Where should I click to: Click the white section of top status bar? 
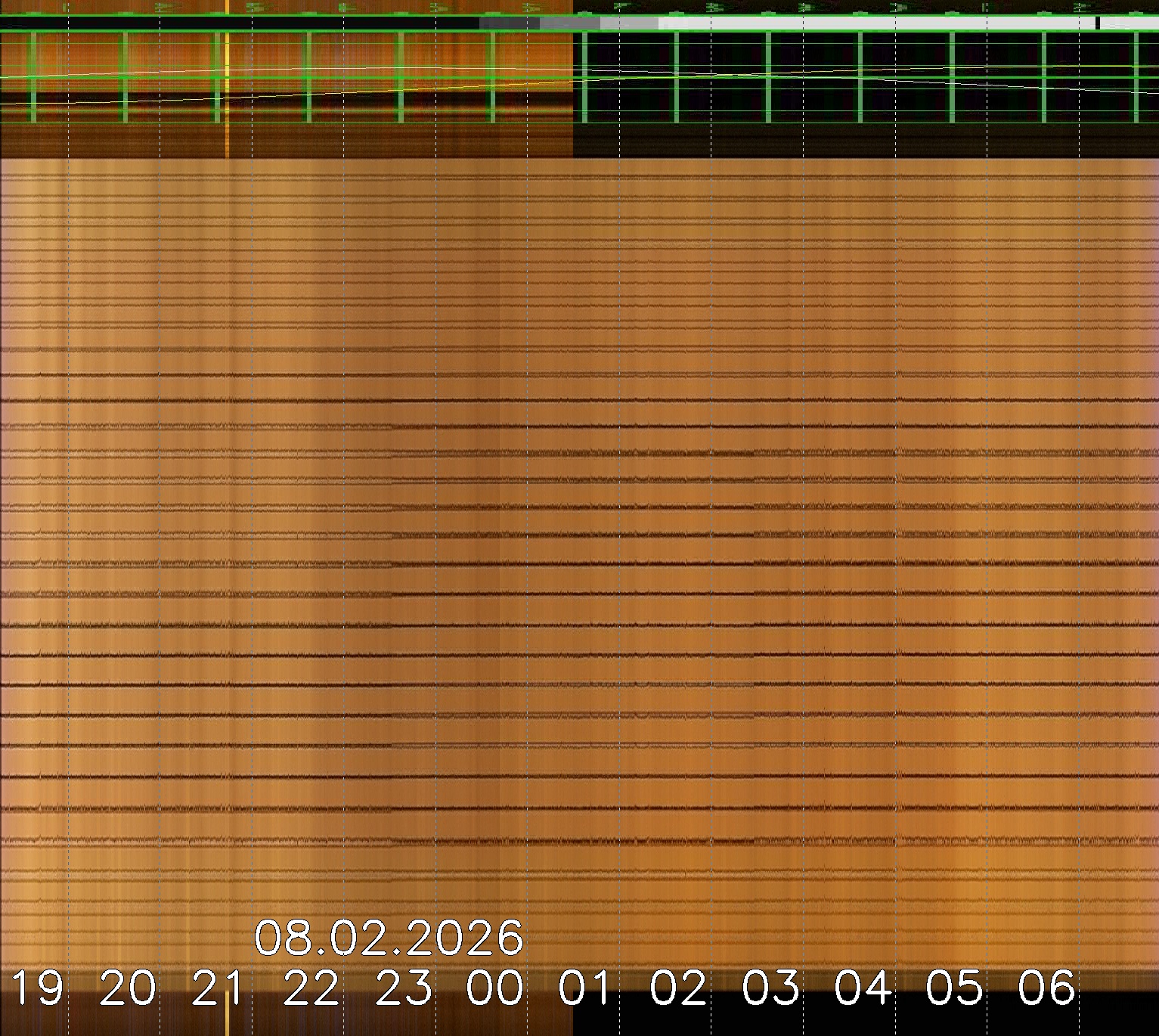click(x=869, y=23)
